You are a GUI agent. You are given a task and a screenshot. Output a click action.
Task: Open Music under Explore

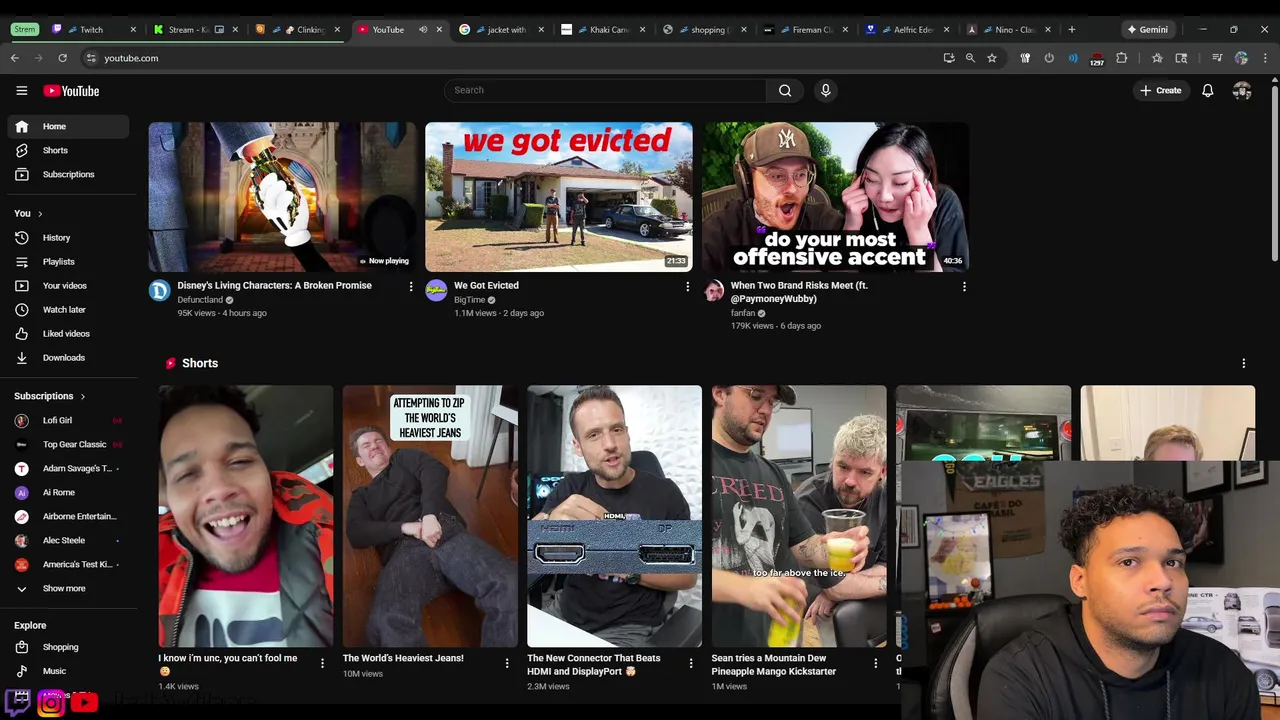click(68, 671)
